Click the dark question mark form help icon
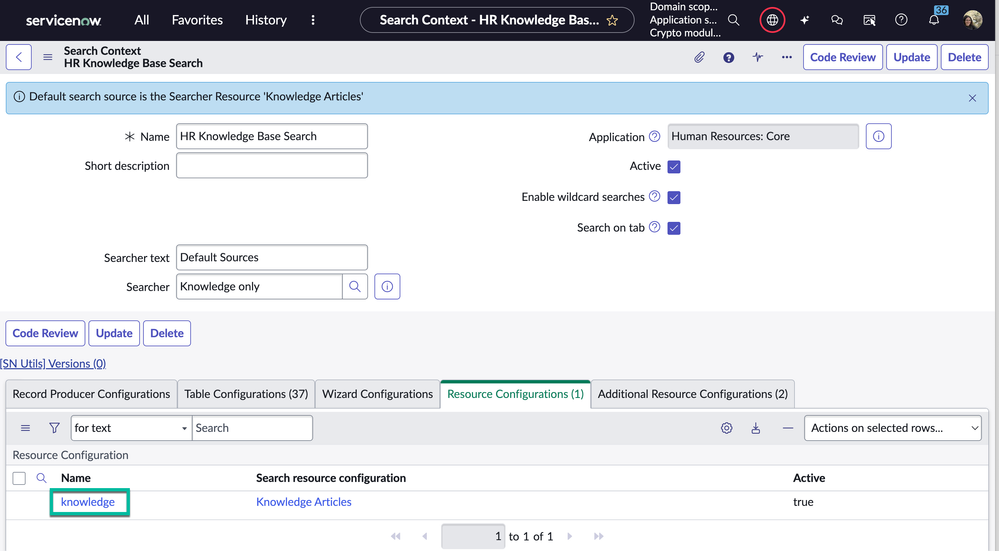The height and width of the screenshot is (551, 999). pos(728,57)
